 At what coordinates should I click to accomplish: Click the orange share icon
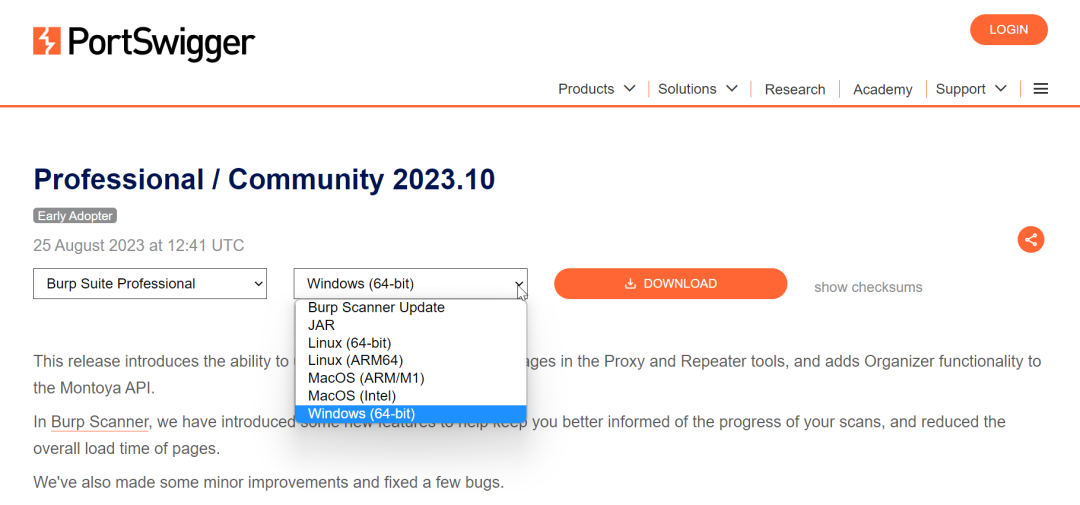pos(1030,240)
